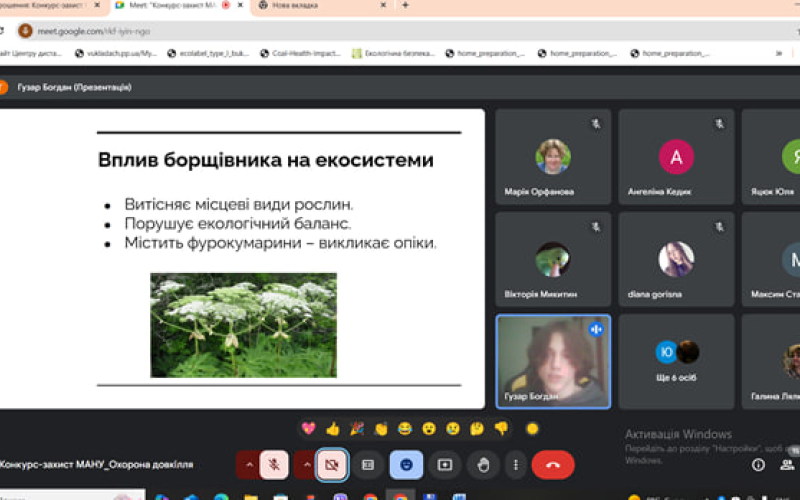Click Гузар Богдан speaking indicator icon

(x=596, y=330)
